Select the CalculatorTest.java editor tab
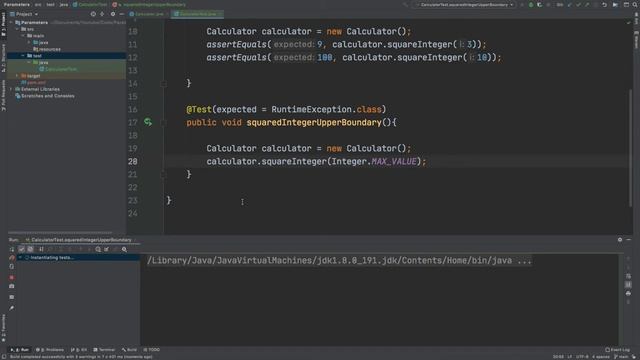640x360 pixels. (197, 14)
